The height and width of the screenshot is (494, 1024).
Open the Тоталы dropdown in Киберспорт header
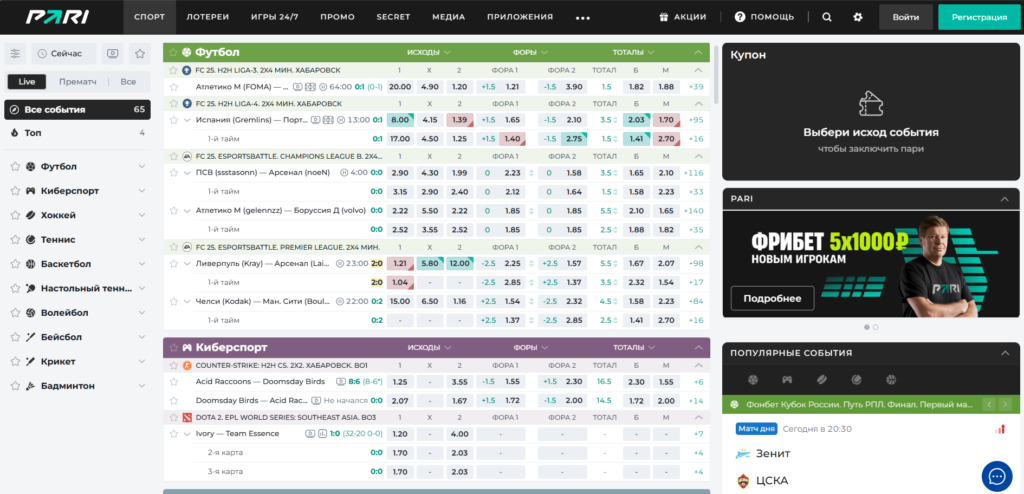click(633, 348)
